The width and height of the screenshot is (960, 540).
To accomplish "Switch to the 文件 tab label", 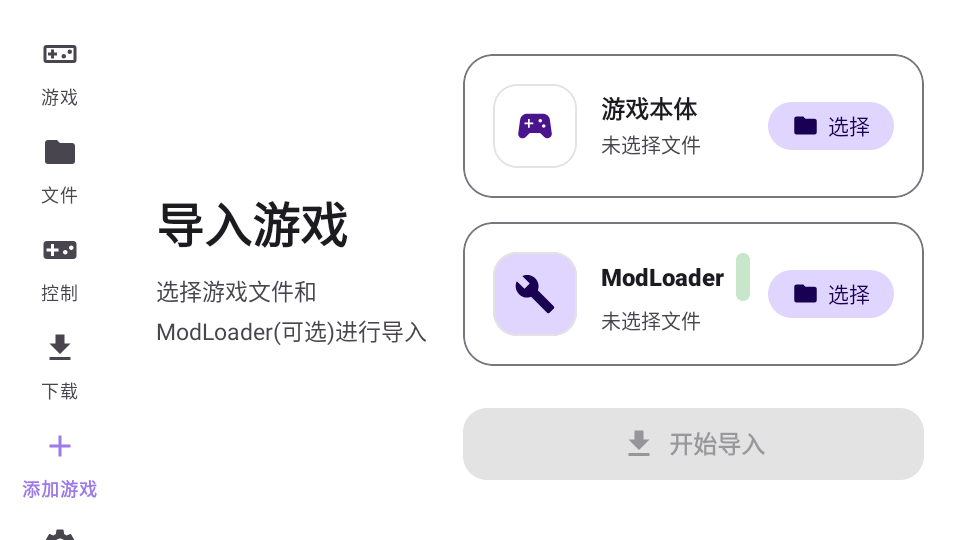I will (x=59, y=195).
